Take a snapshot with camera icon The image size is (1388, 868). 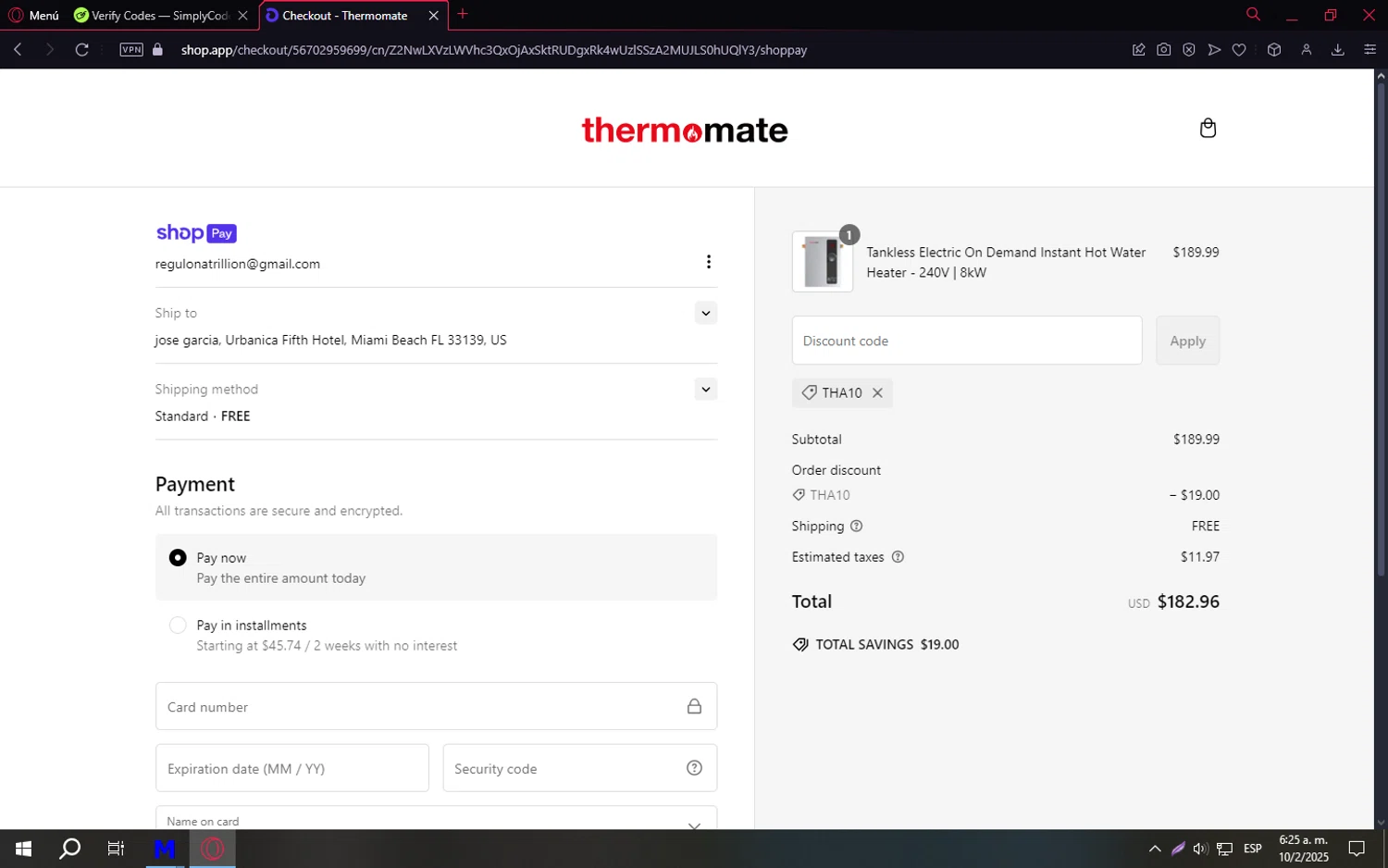point(1164,50)
